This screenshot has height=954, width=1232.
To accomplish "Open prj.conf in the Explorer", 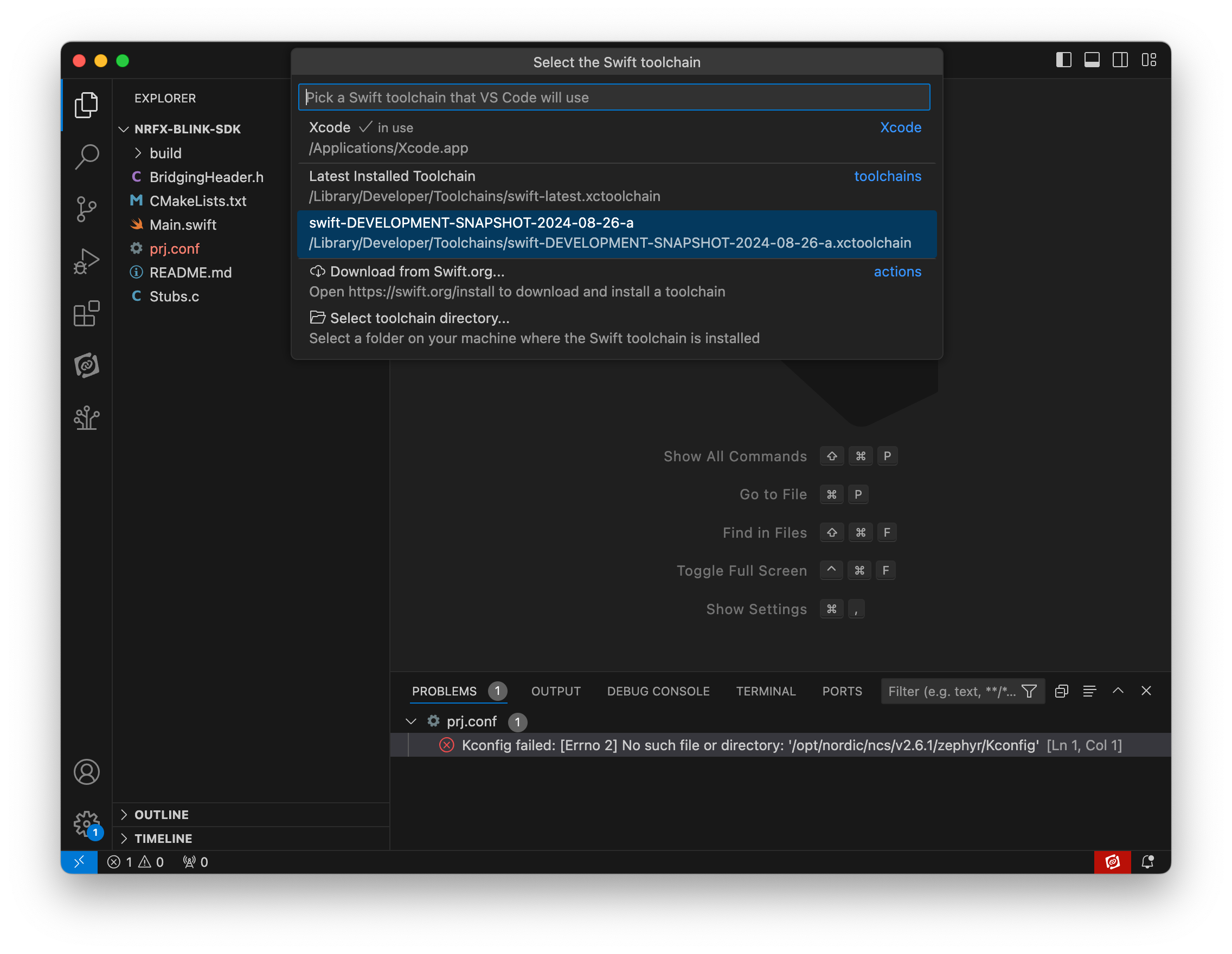I will point(251,249).
